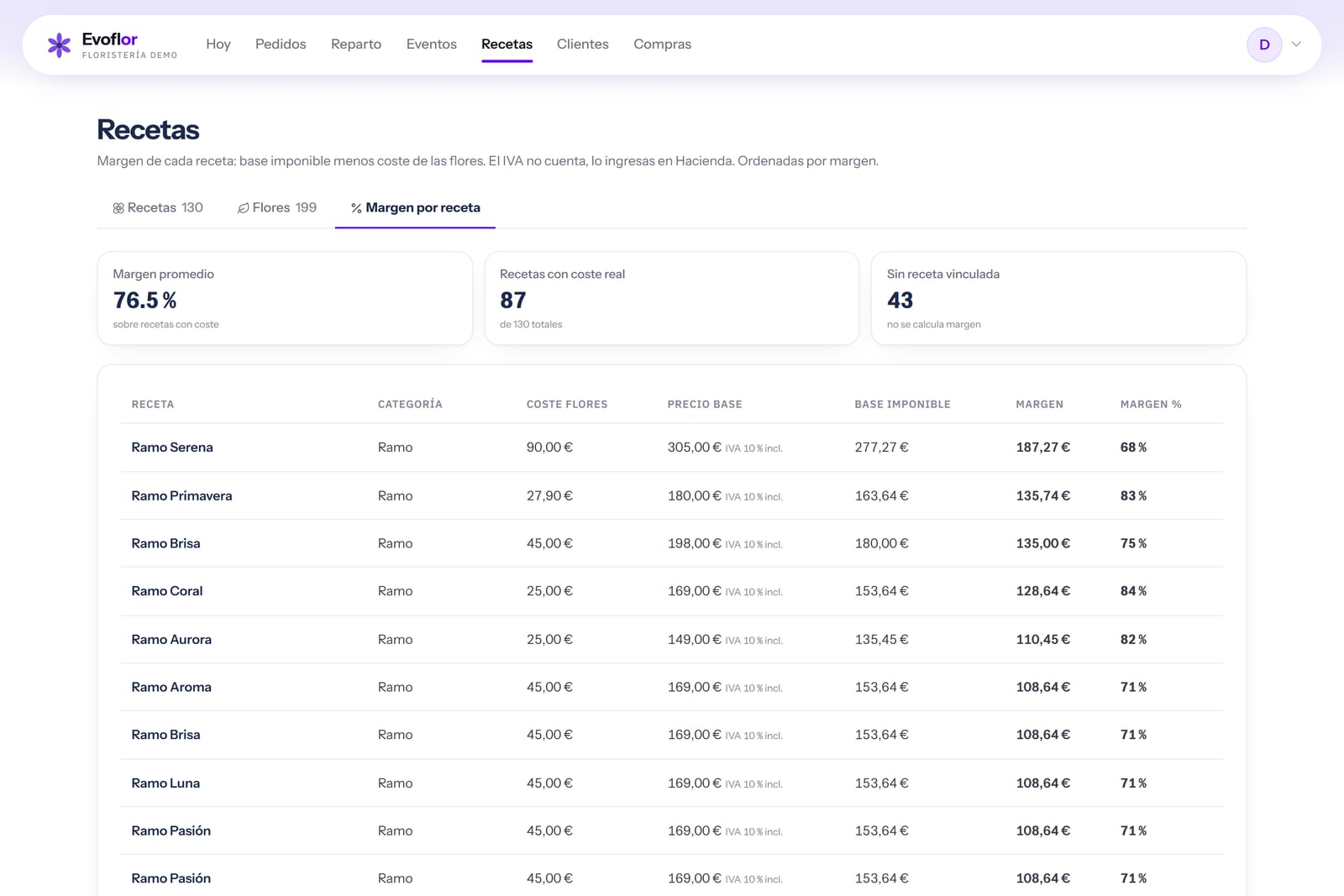Click the Evoflor Floristería Demo brand name

pos(129,45)
